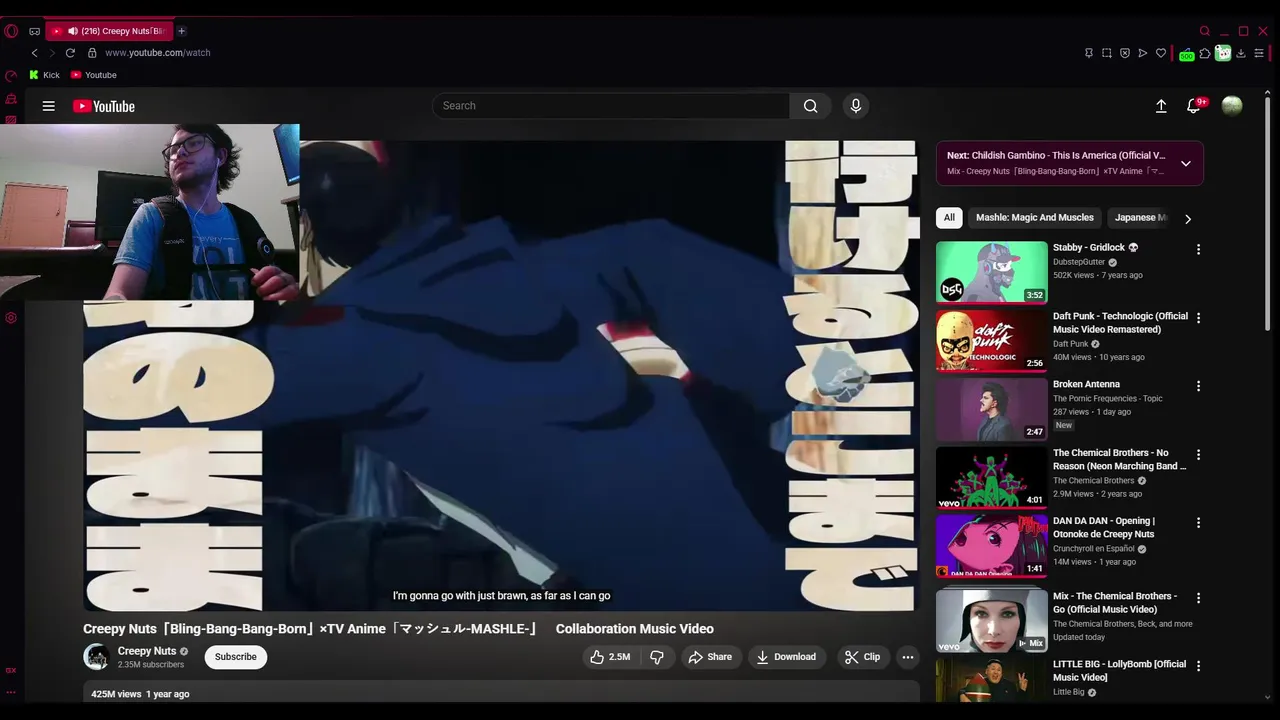Reload the current YouTube page
The image size is (1280, 720).
coord(70,53)
